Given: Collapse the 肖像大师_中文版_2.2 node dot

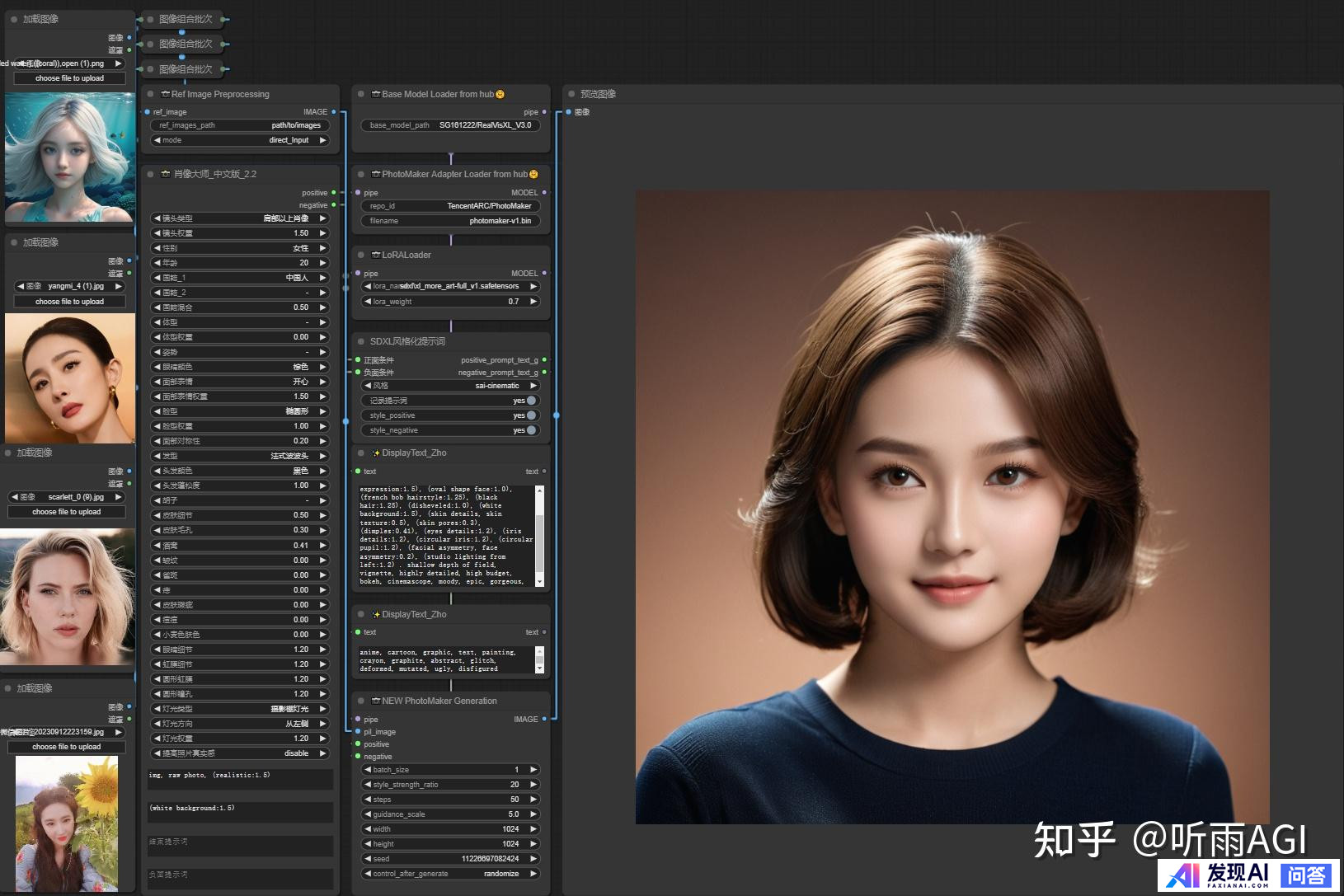Looking at the screenshot, I should (151, 174).
